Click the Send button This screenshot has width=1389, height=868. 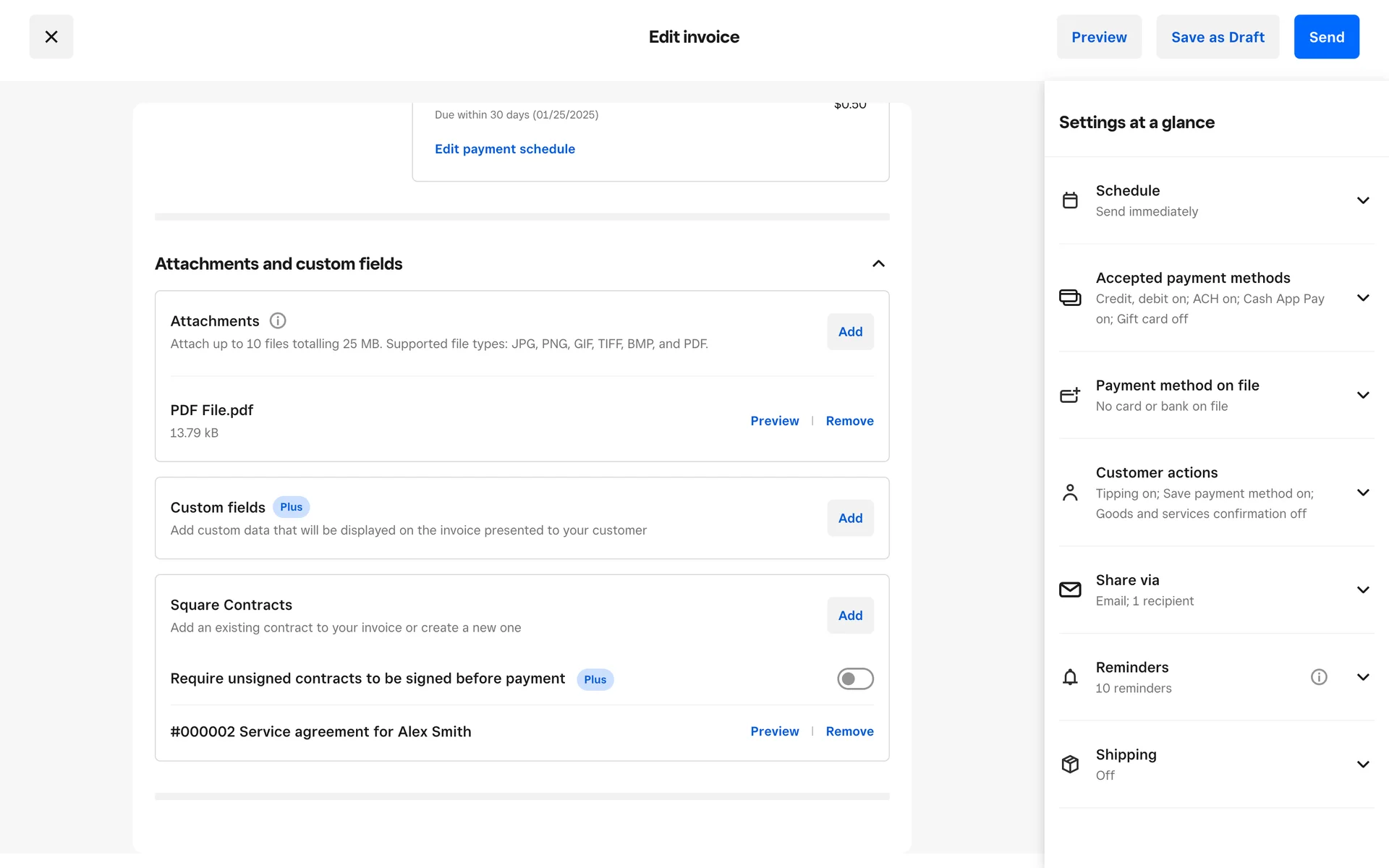pyautogui.click(x=1326, y=37)
